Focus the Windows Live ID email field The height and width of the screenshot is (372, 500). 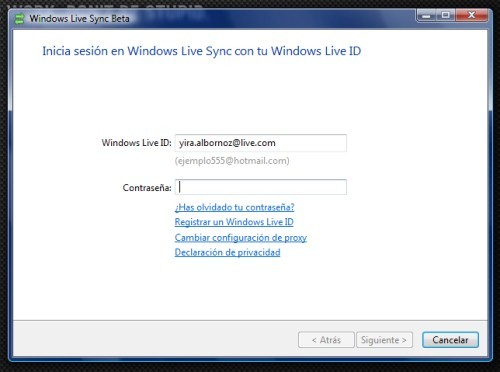[x=261, y=143]
